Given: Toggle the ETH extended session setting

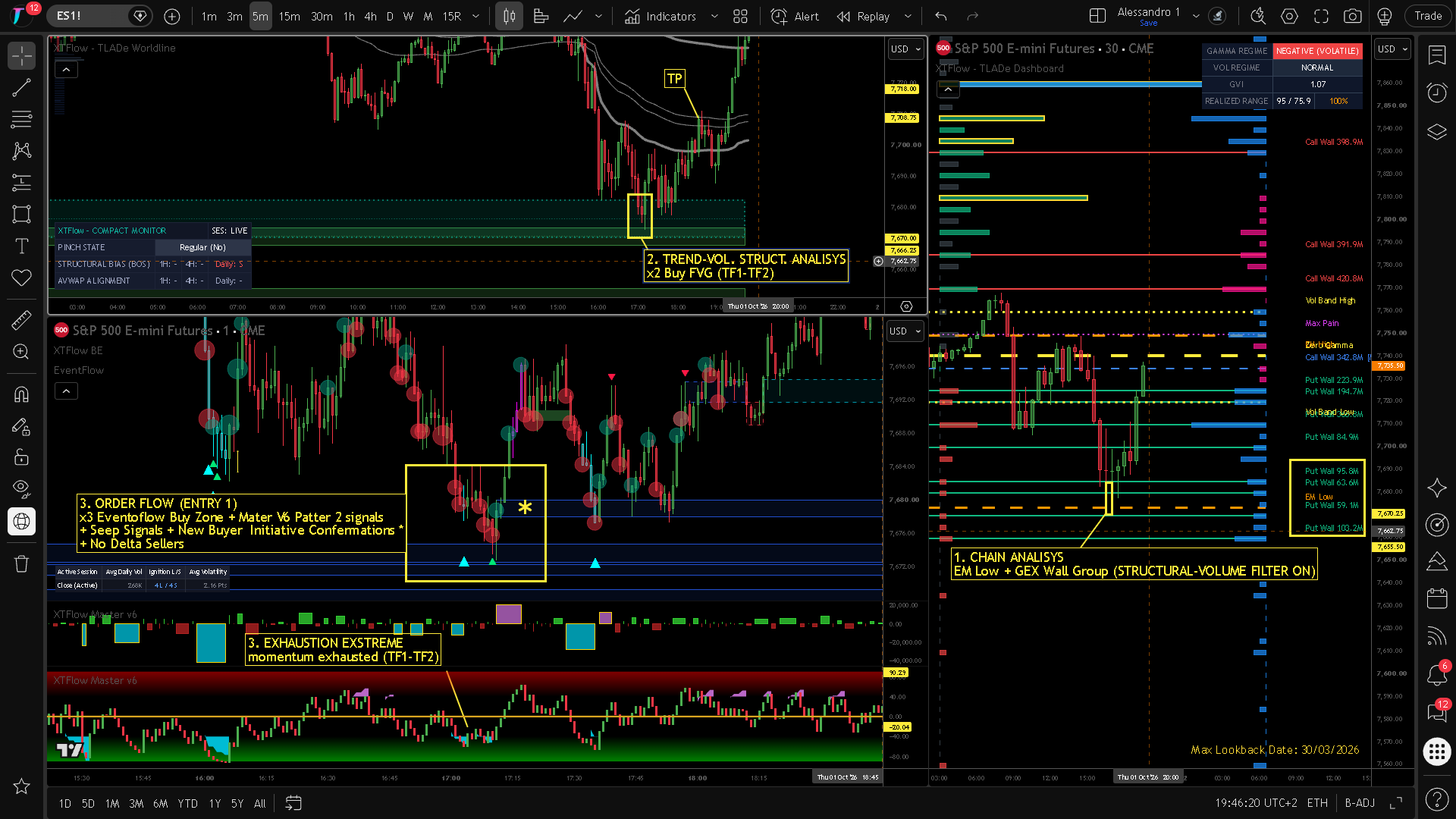Looking at the screenshot, I should (1317, 803).
